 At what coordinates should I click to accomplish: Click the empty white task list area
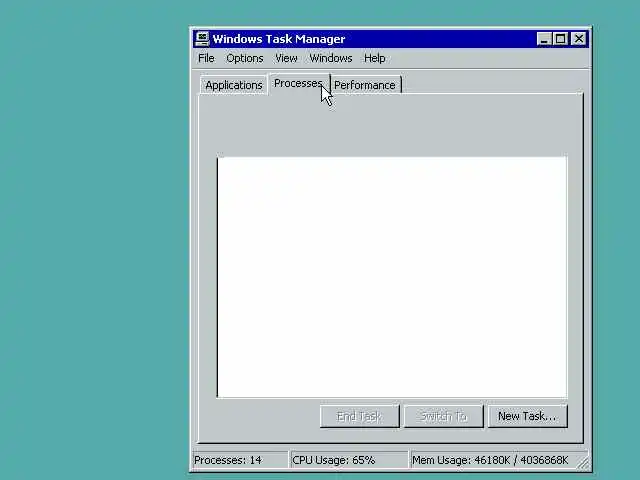coord(392,277)
